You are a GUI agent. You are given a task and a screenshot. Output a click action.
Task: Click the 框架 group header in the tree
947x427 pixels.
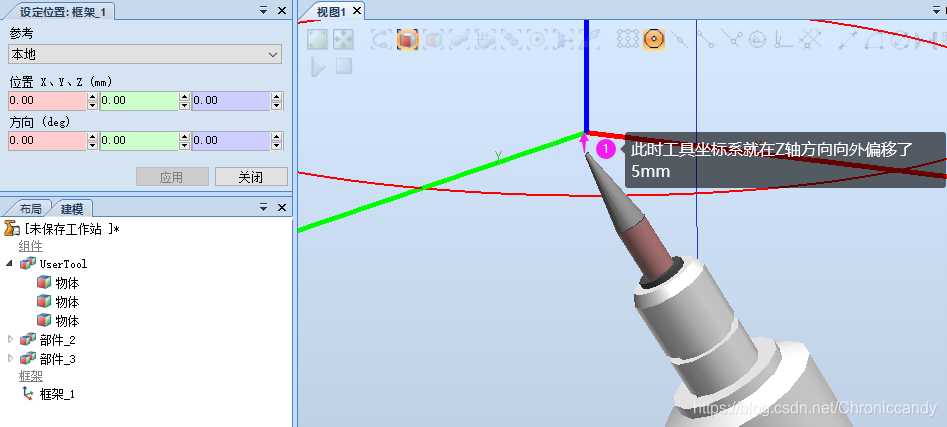point(30,376)
